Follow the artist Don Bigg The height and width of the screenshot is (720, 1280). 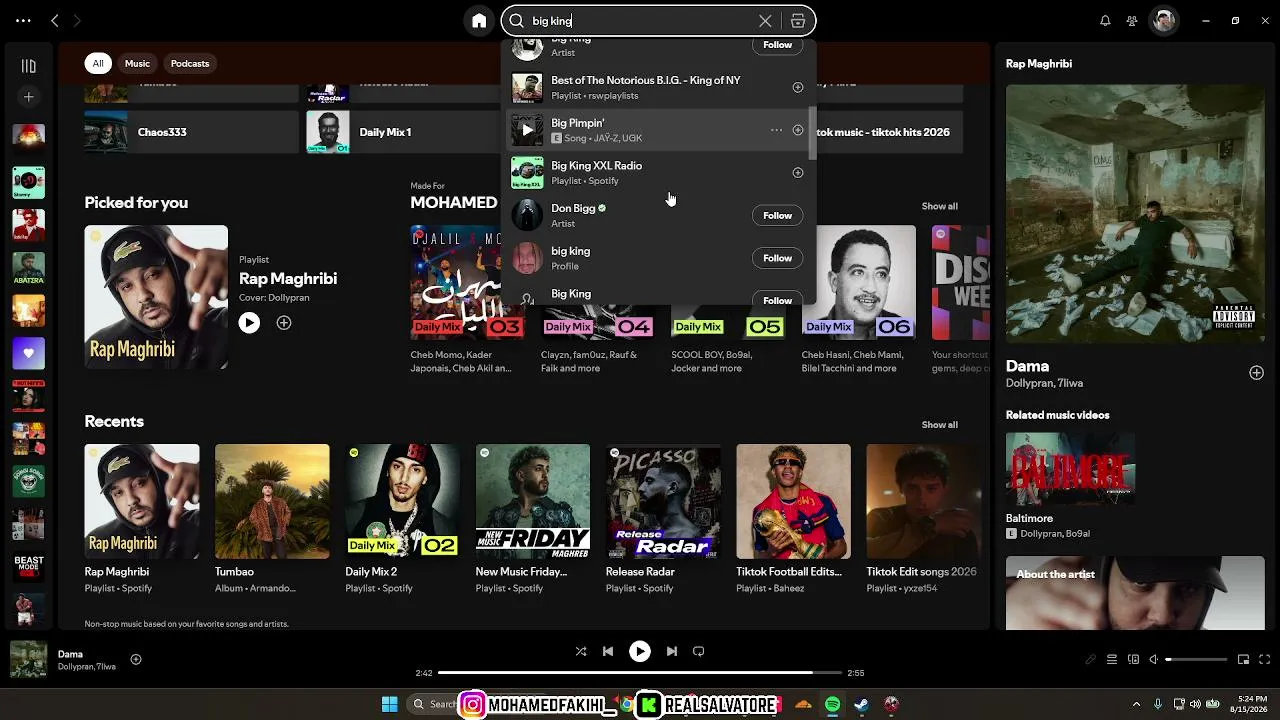coord(777,215)
